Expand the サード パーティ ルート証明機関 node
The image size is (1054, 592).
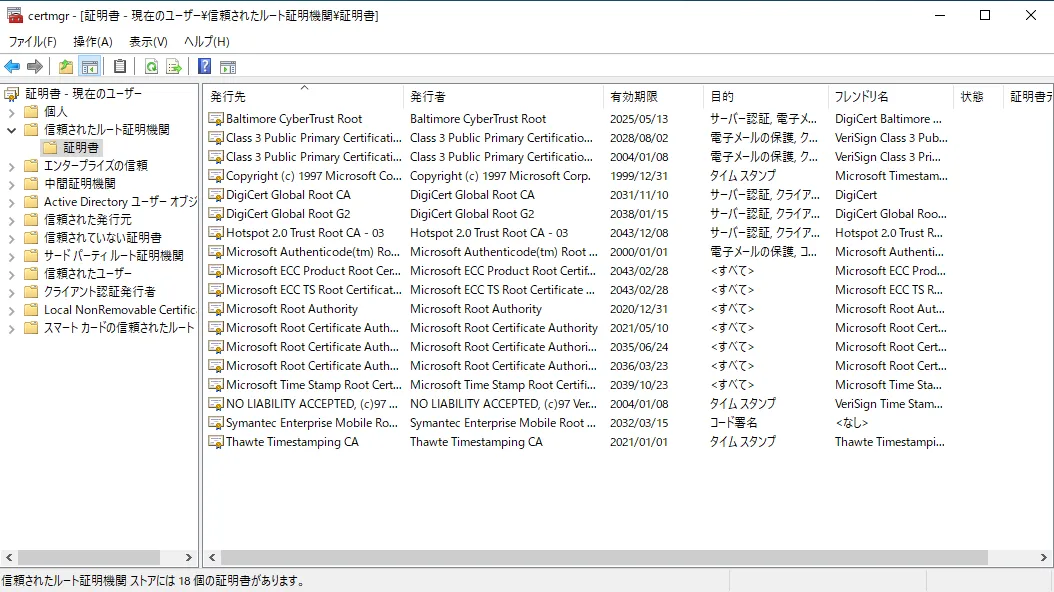point(11,256)
